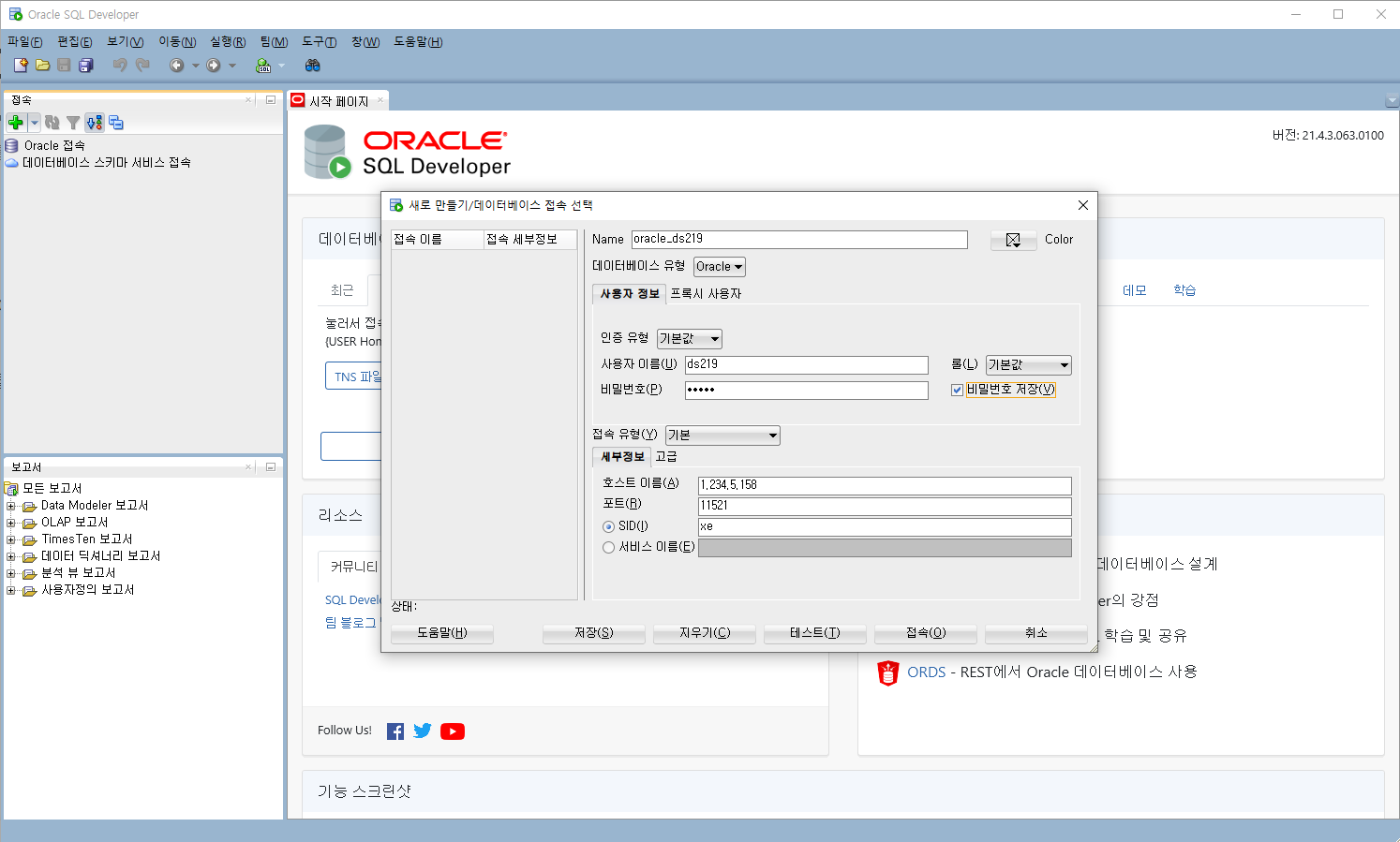
Task: Click the 접속(O) button
Action: (926, 633)
